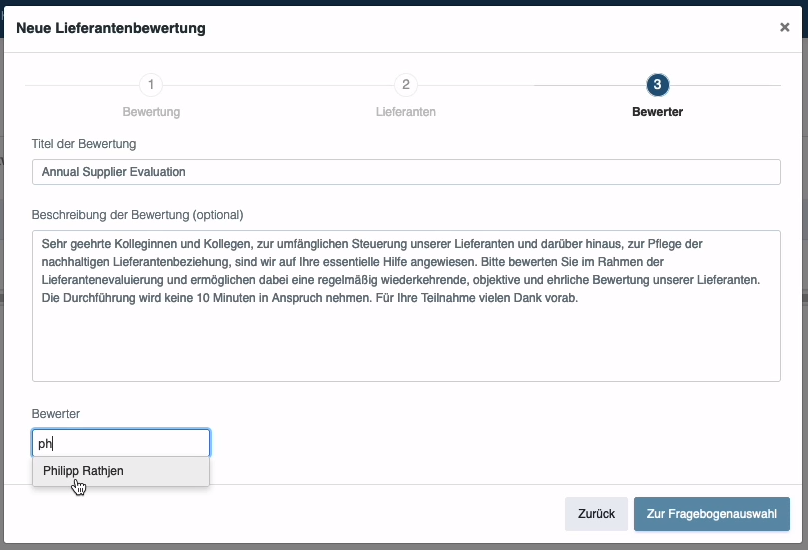The image size is (808, 550).
Task: Go to step 2 circle
Action: click(406, 85)
